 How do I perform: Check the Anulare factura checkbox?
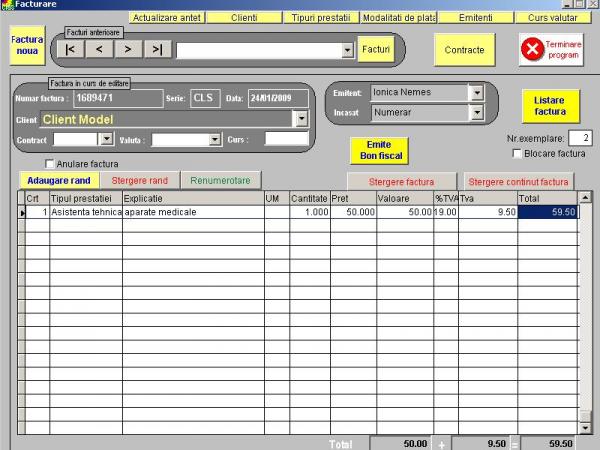49,164
